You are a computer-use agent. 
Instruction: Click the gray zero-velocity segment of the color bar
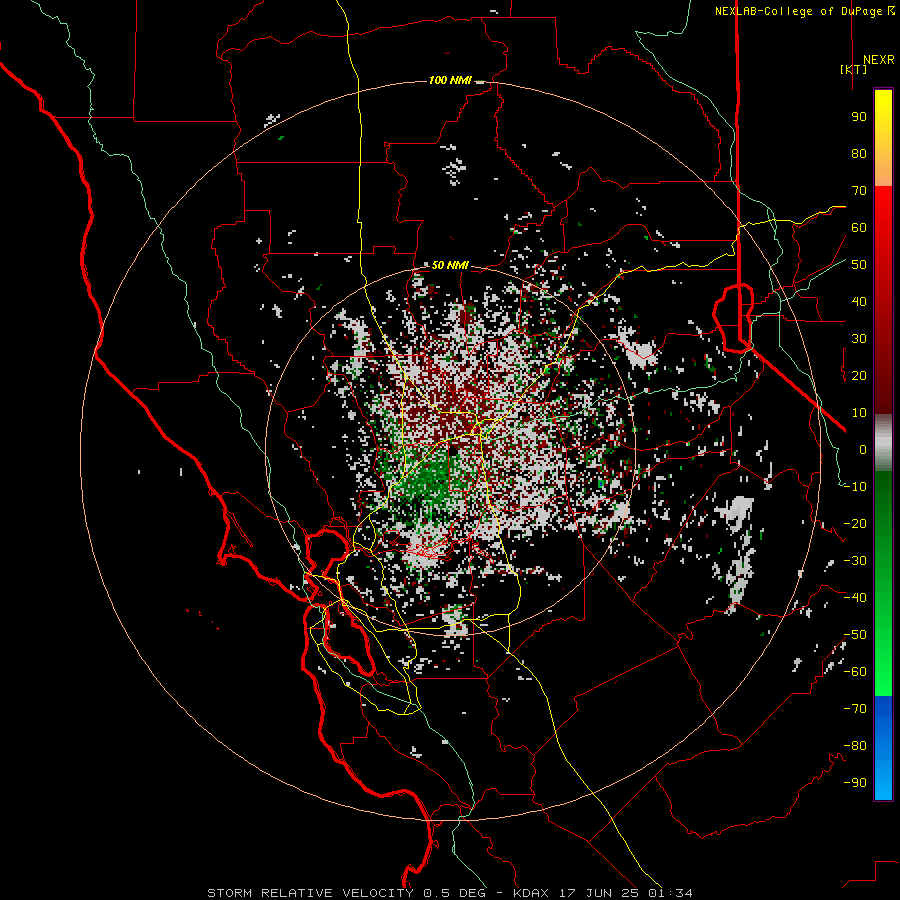(x=883, y=443)
